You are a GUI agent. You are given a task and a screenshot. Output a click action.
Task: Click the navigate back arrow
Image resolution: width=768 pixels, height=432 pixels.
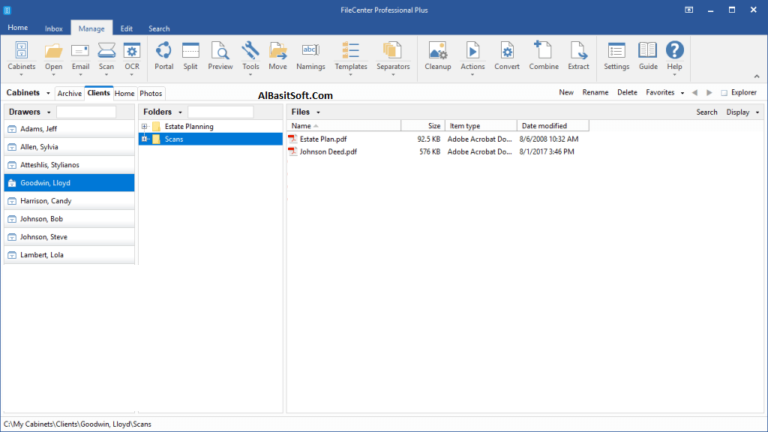click(x=695, y=93)
